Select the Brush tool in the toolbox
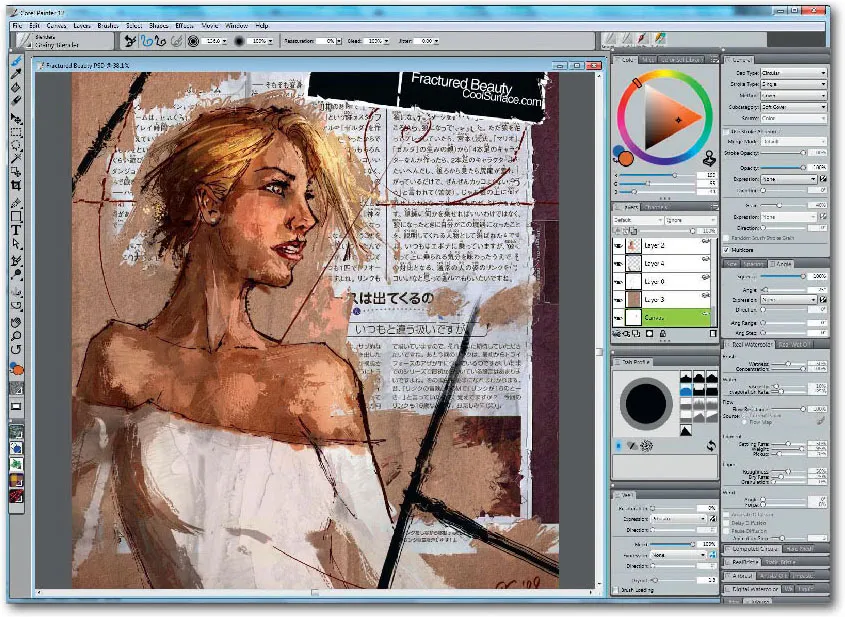This screenshot has width=845, height=617. (x=16, y=60)
